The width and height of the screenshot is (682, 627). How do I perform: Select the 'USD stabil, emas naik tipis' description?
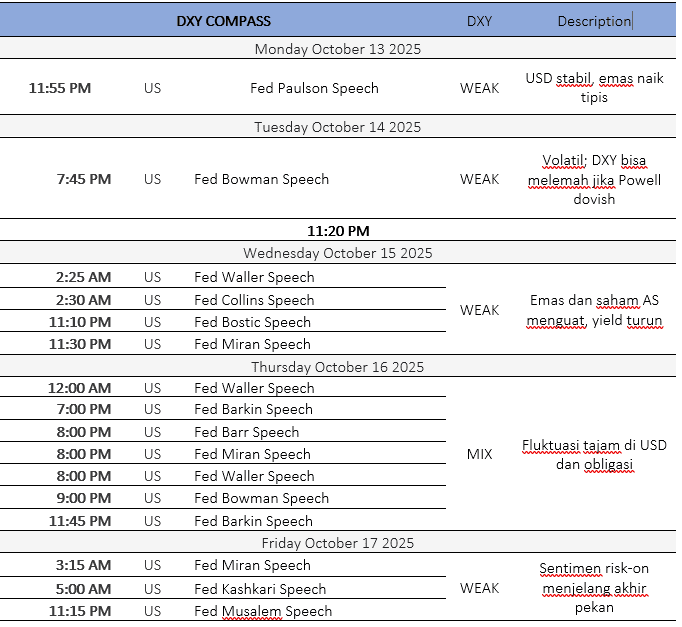click(594, 88)
